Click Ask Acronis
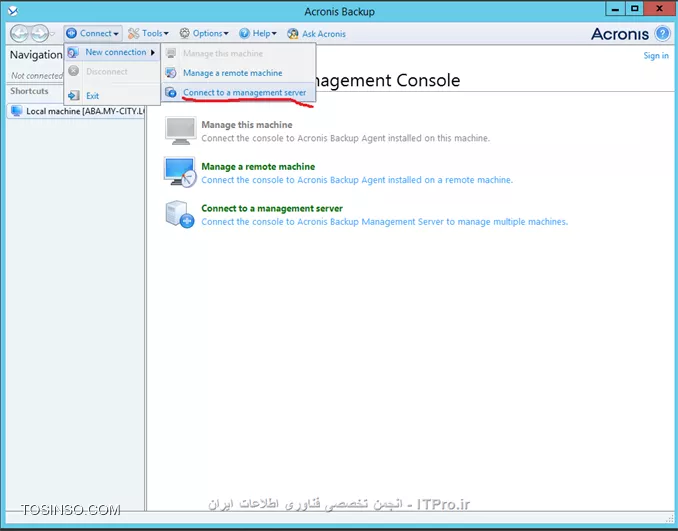678x531 pixels. [x=317, y=34]
